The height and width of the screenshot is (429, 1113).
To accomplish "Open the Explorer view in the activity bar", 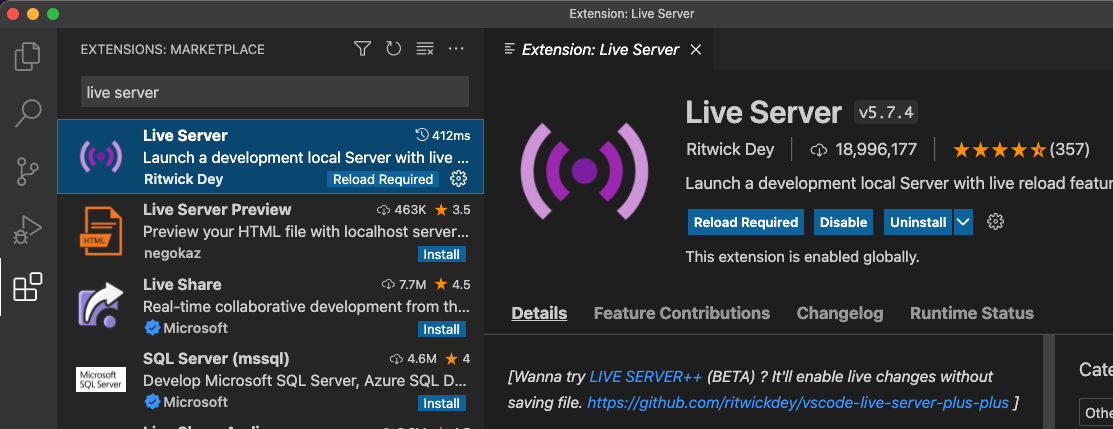I will 28,57.
